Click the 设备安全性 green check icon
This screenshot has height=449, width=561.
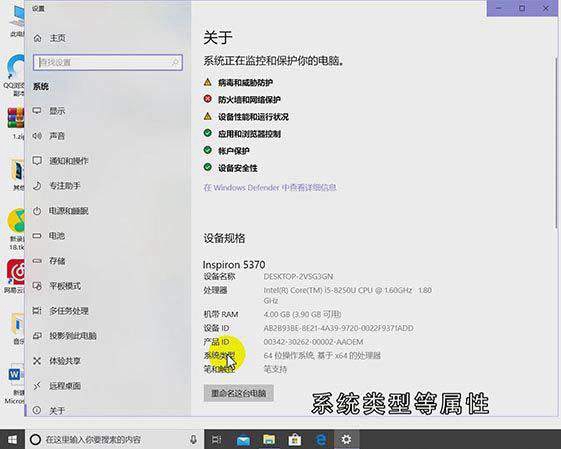click(x=208, y=167)
